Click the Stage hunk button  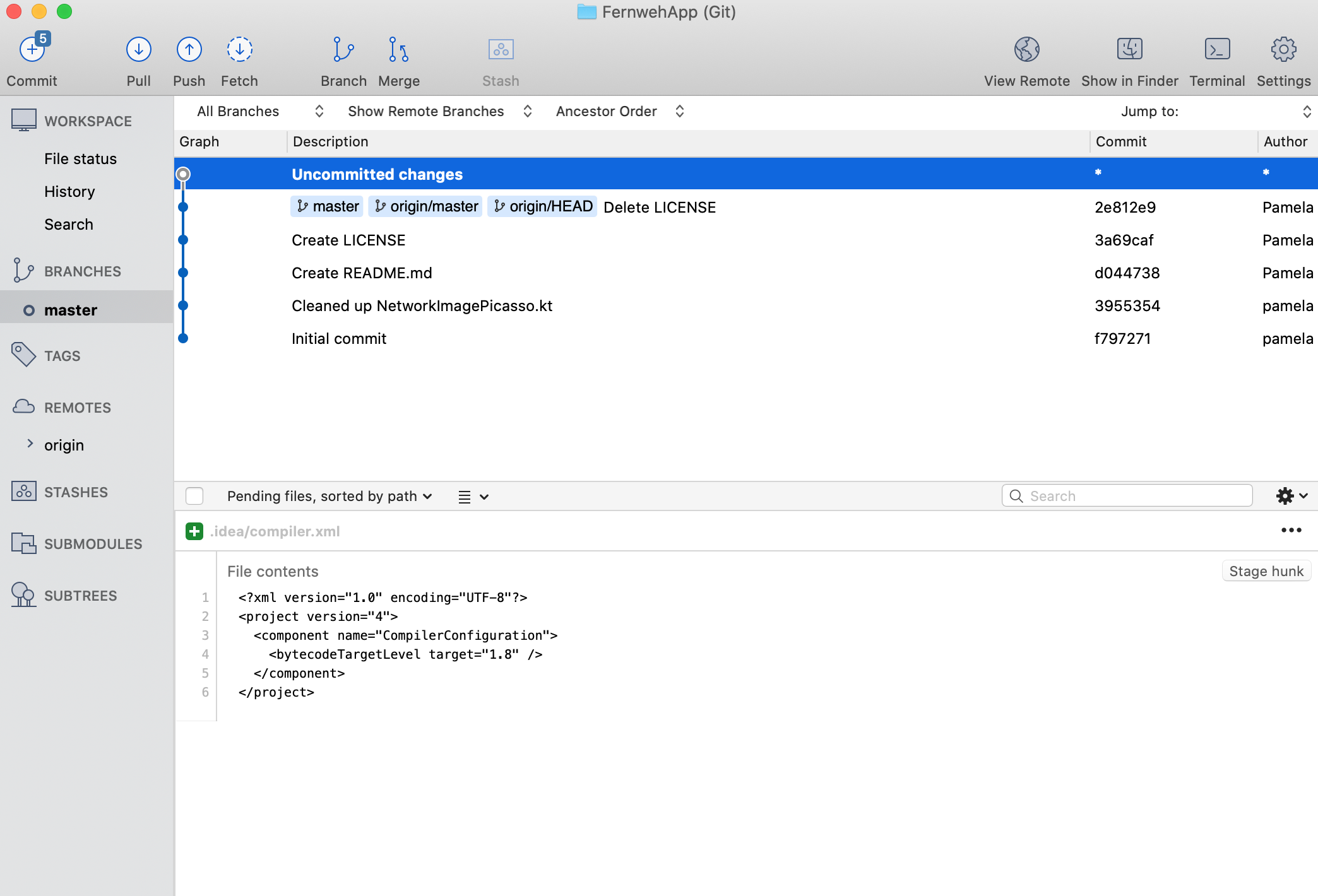click(x=1266, y=571)
